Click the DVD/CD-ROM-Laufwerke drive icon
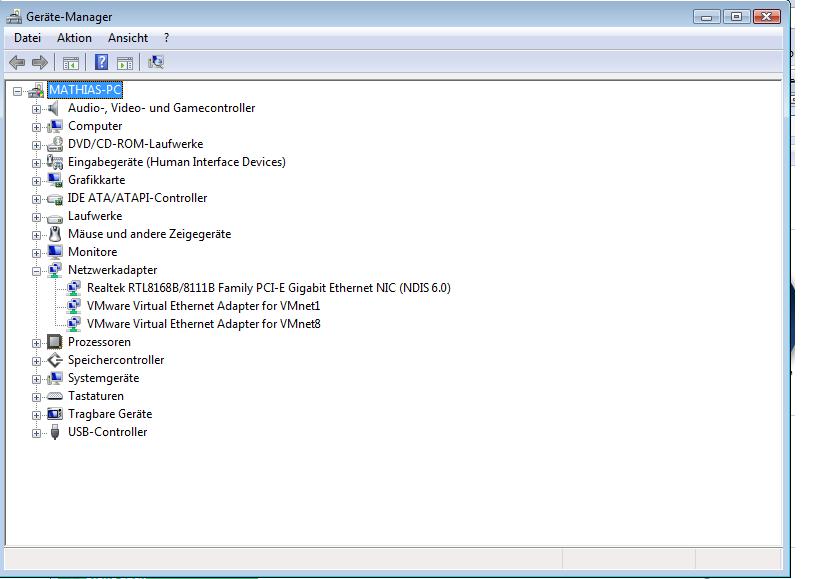 55,144
